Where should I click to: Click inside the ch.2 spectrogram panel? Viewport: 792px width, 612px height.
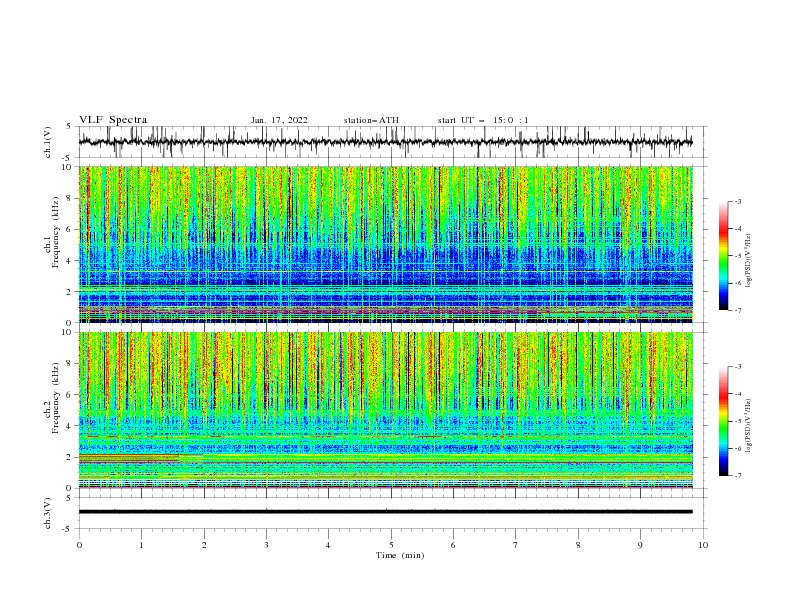pos(385,410)
